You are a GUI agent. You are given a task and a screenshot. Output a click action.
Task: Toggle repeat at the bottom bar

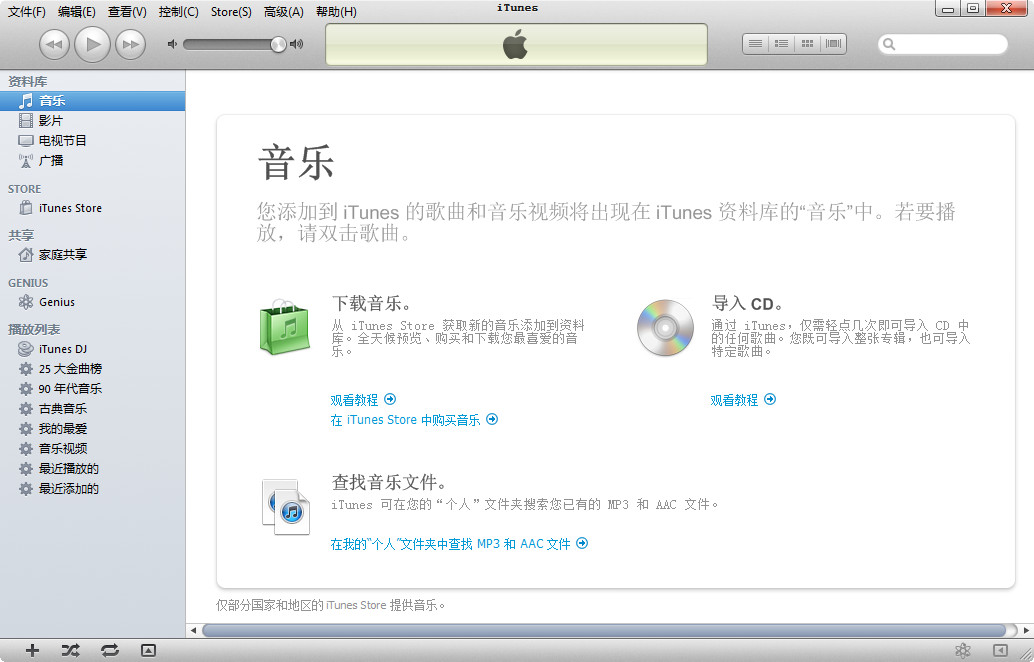pyautogui.click(x=110, y=651)
